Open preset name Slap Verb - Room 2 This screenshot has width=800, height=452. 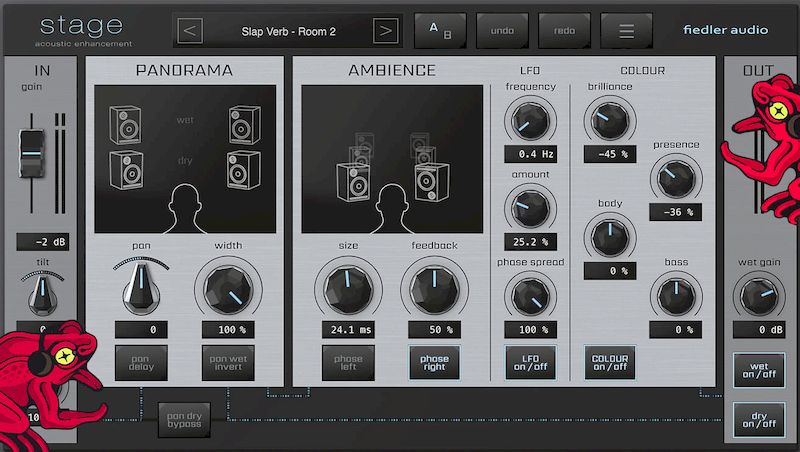point(288,32)
